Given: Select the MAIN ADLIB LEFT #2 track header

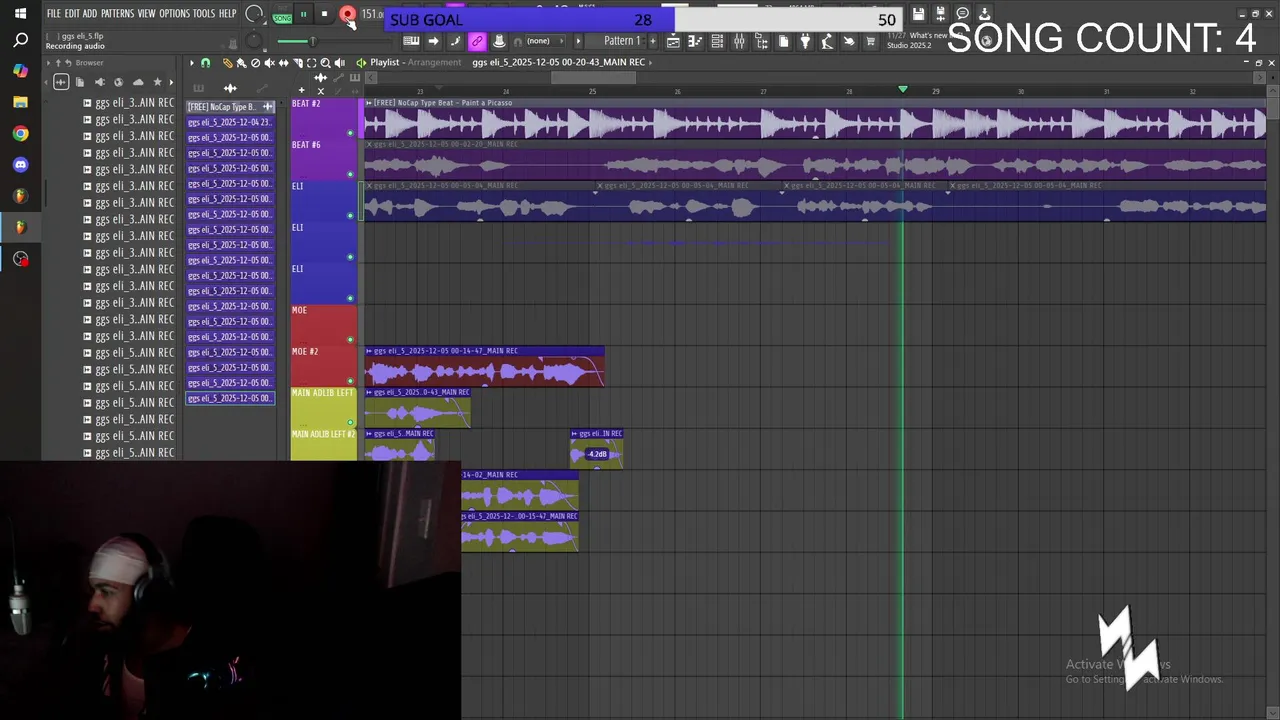Looking at the screenshot, I should tap(324, 445).
